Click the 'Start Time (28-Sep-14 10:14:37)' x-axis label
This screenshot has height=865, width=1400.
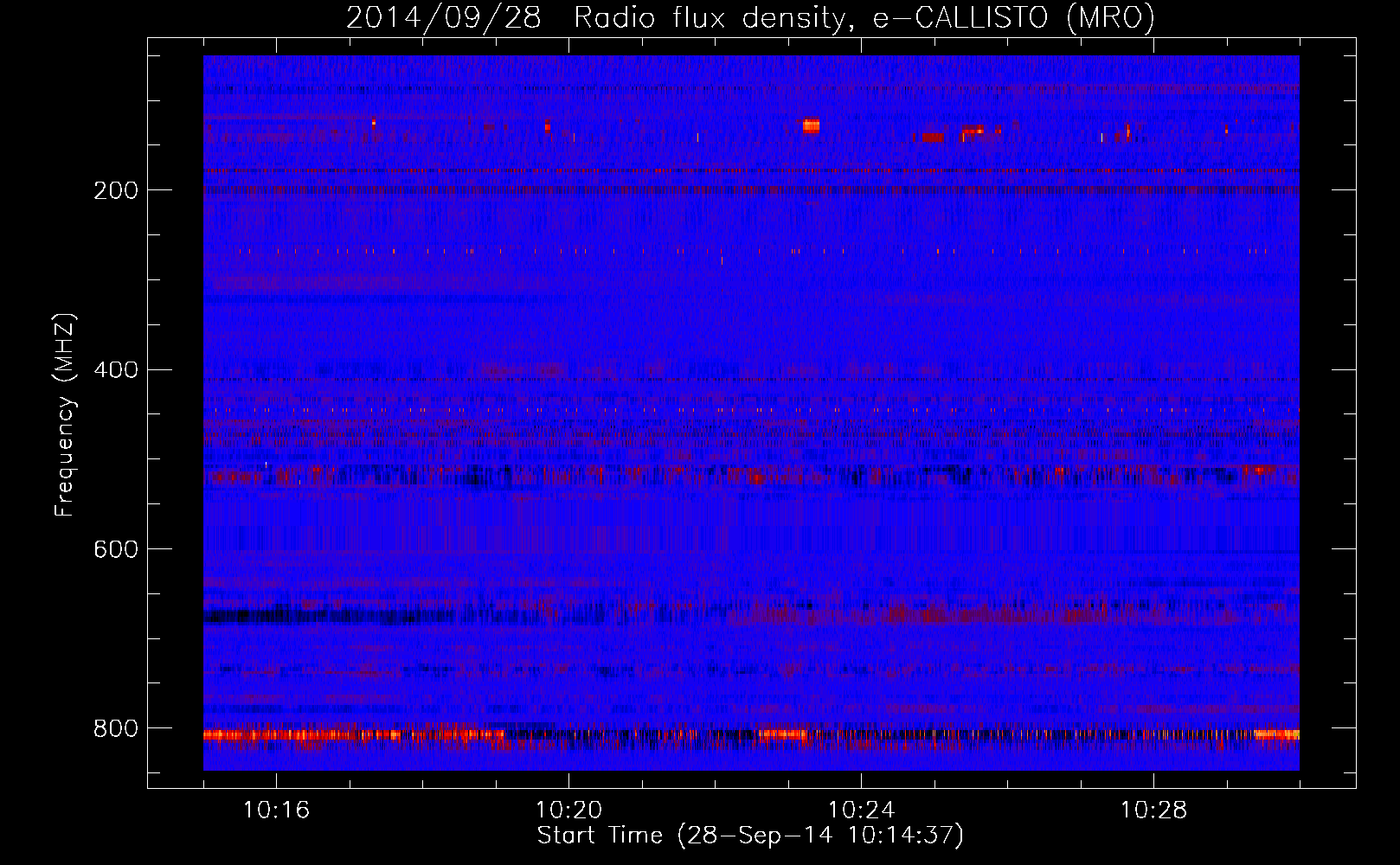click(x=750, y=836)
